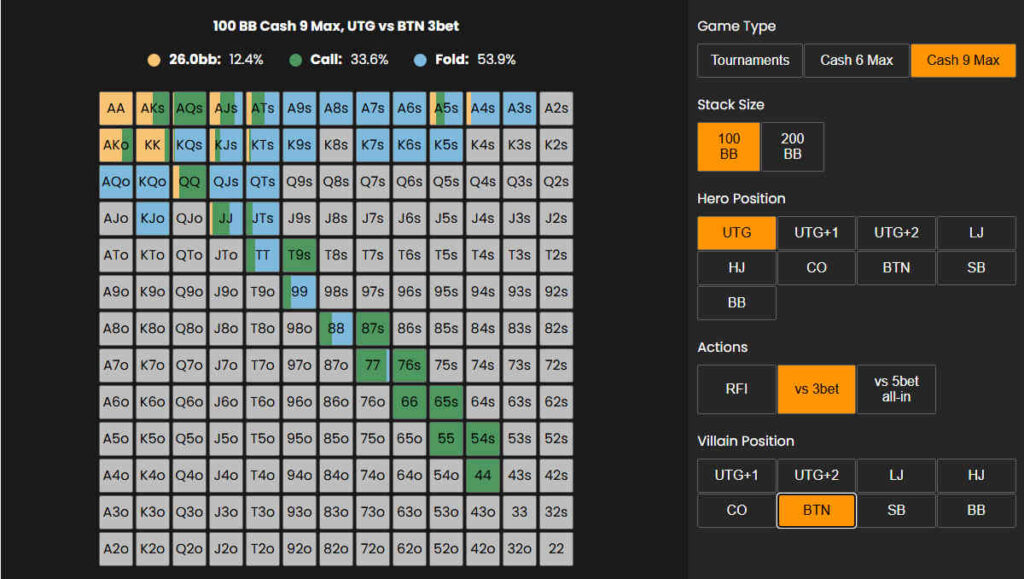Set hero position to UTG+2
The width and height of the screenshot is (1024, 579).
pyautogui.click(x=896, y=233)
